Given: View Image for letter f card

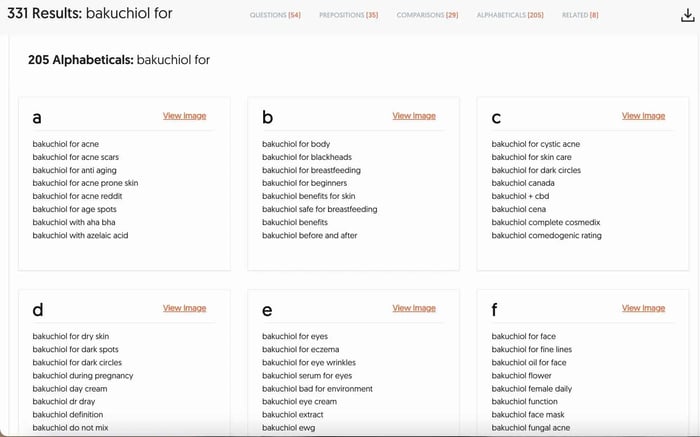Looking at the screenshot, I should pyautogui.click(x=643, y=308).
